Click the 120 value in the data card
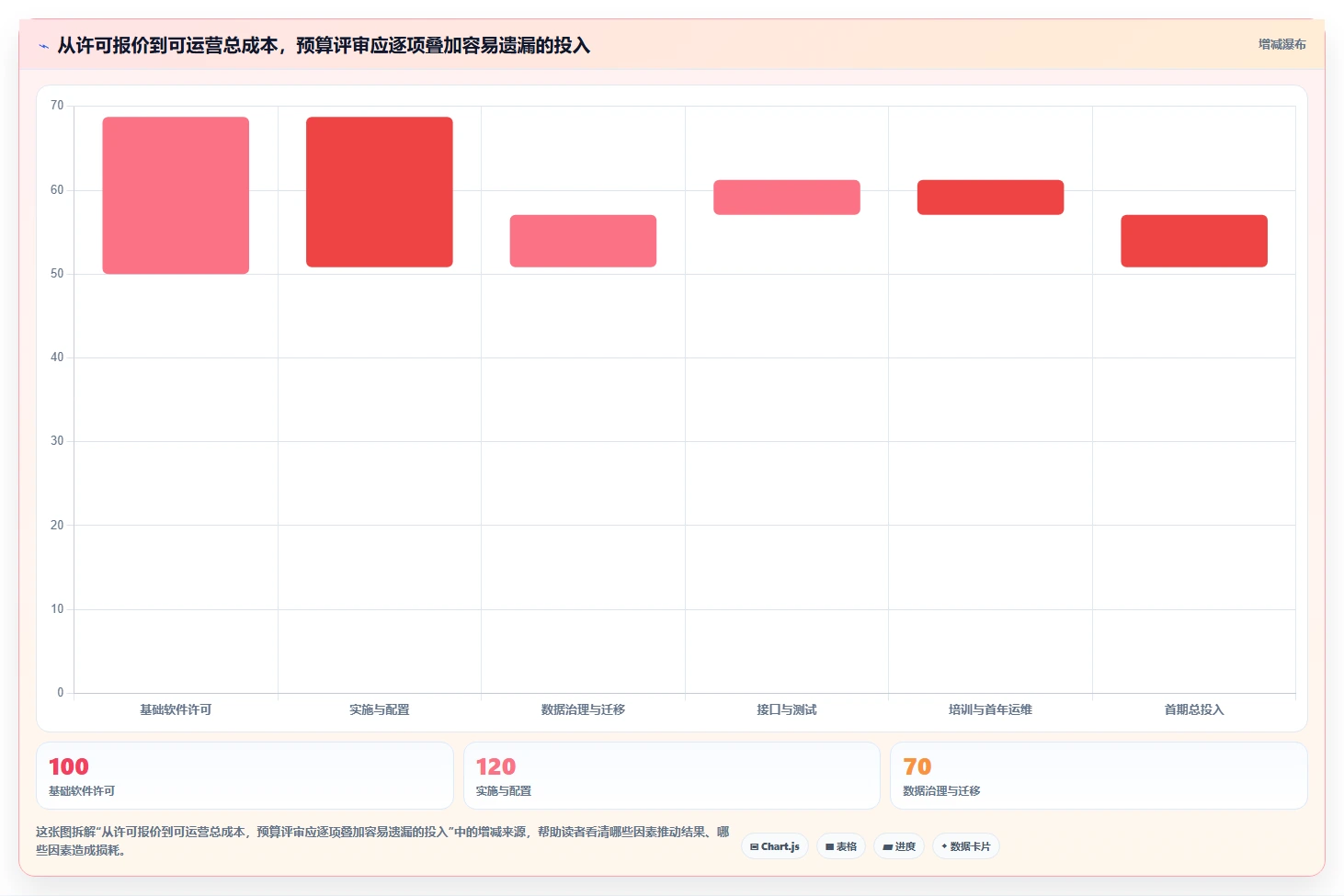 click(495, 766)
